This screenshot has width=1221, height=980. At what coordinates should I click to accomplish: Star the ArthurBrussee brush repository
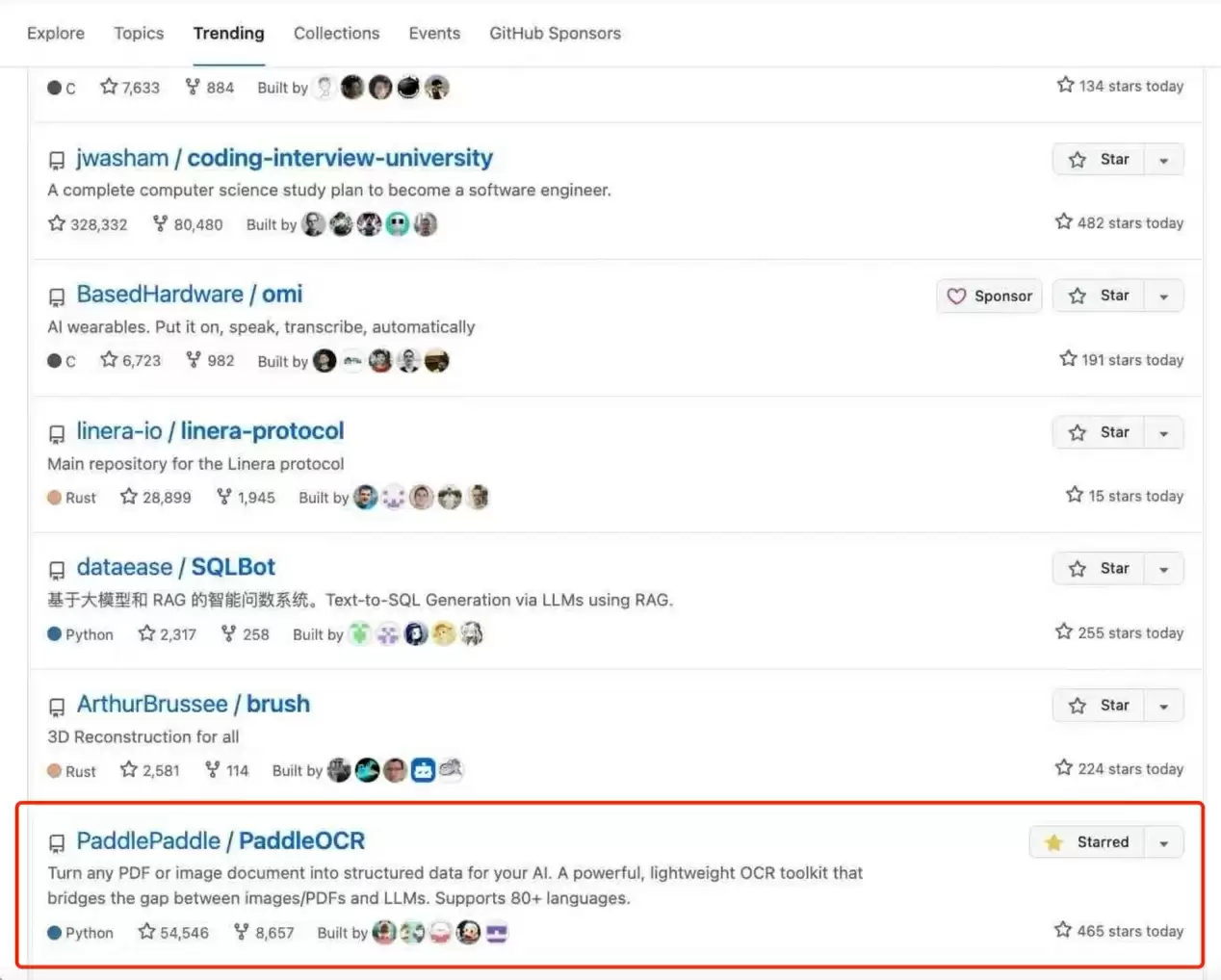point(1099,706)
